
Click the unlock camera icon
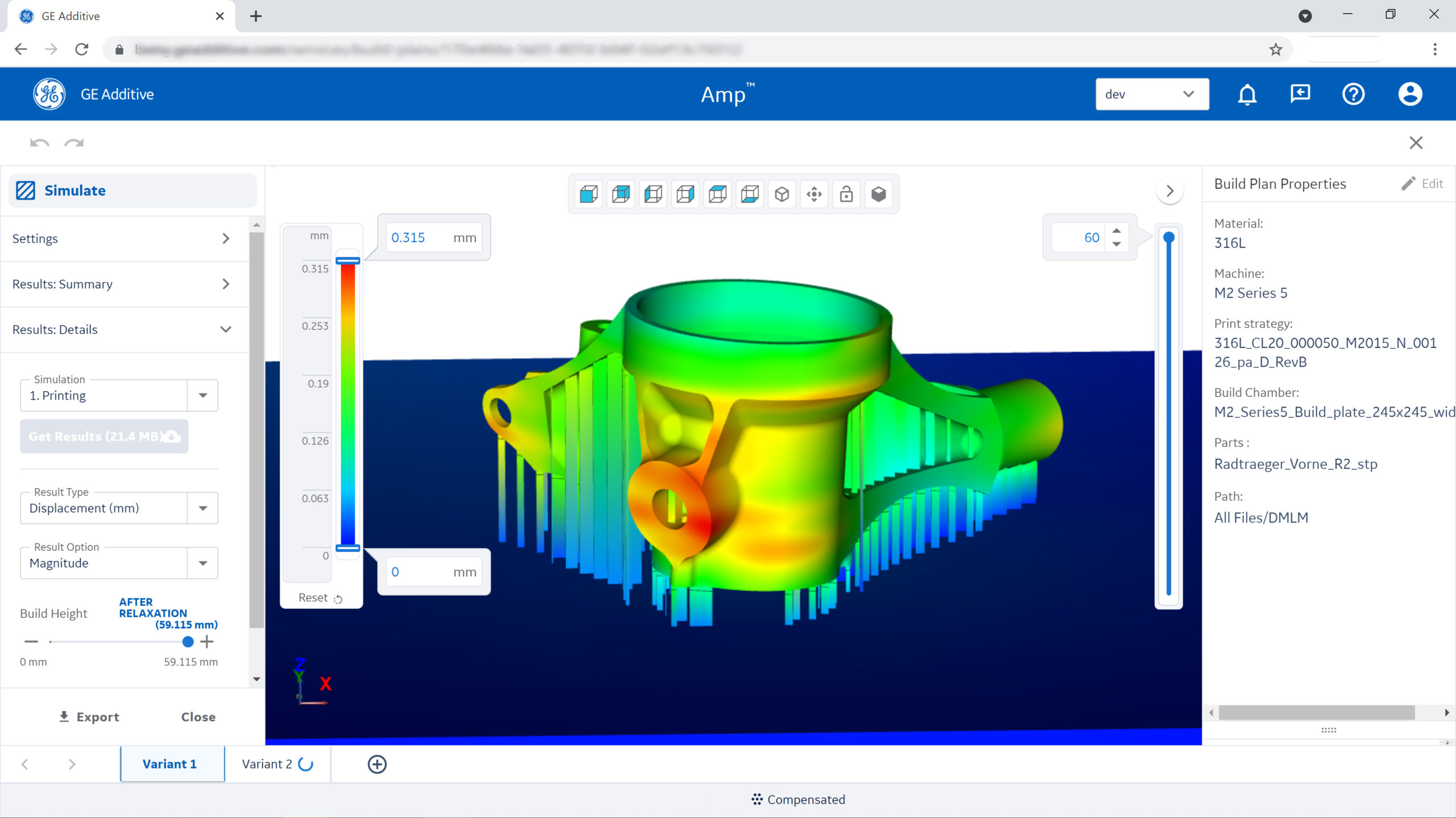(846, 194)
